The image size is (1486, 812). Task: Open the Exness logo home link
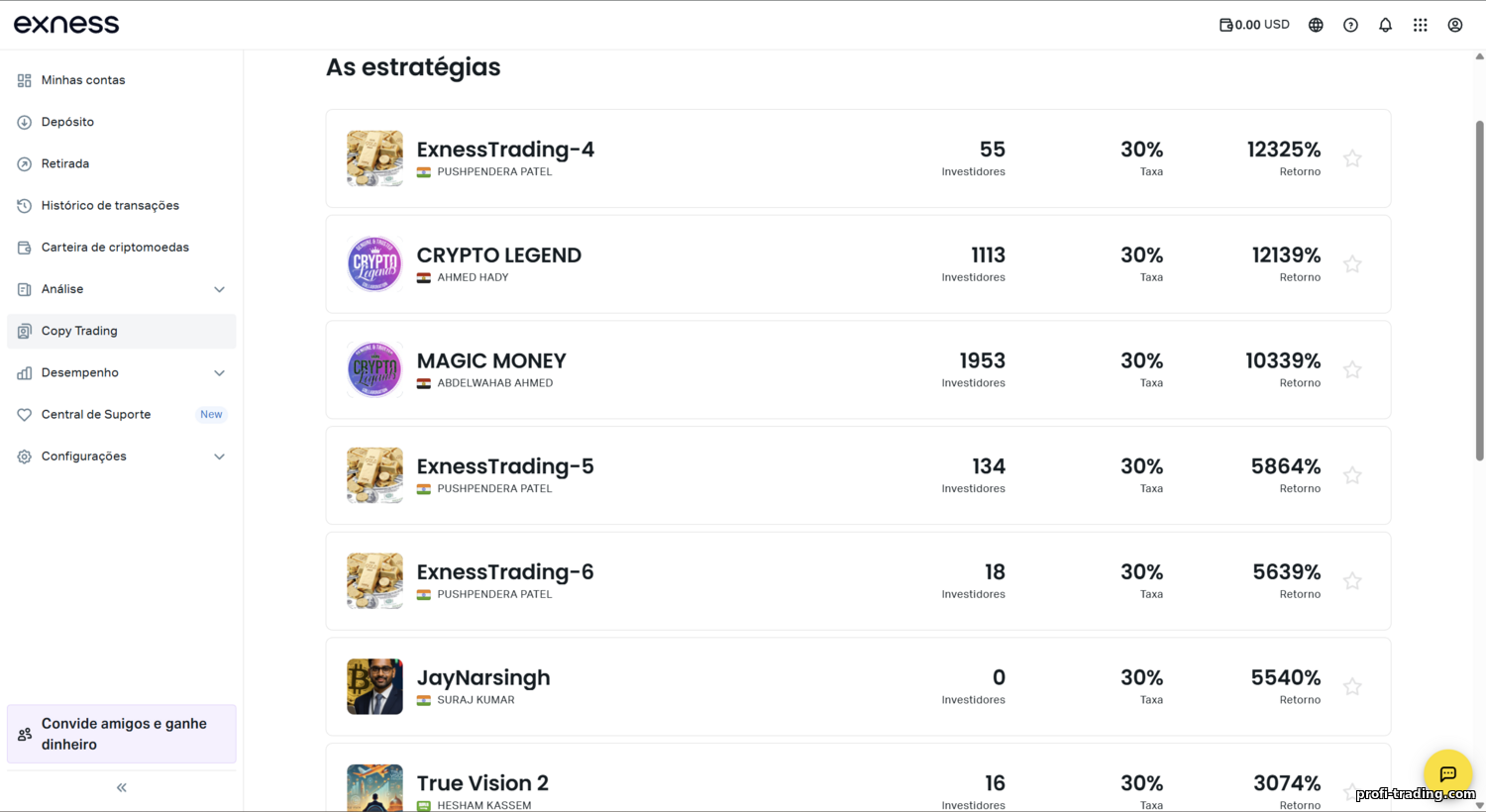click(66, 25)
